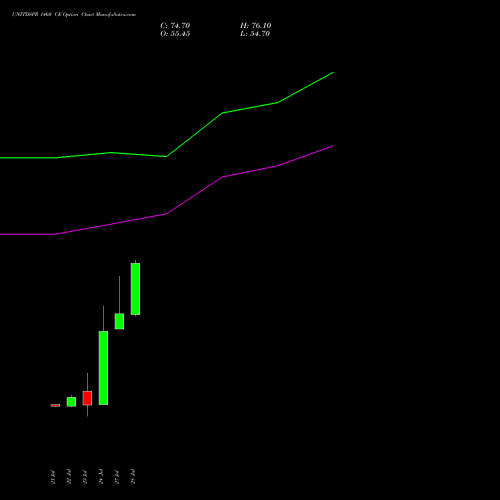Click the UNITDSPR CE Options chart title
500x500 pixels.
click(x=74, y=14)
